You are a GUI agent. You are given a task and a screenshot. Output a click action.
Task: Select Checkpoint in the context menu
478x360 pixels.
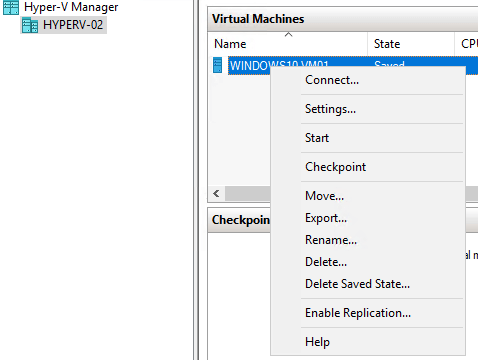tap(368, 167)
